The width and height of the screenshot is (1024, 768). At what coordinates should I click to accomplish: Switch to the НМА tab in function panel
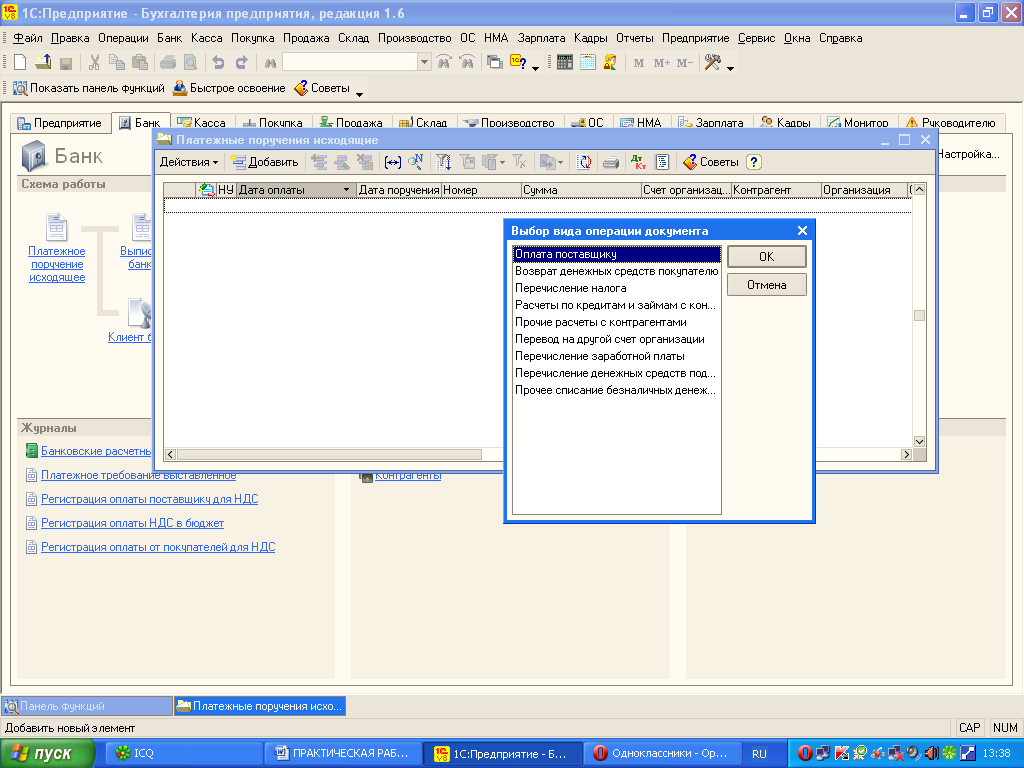[x=641, y=123]
